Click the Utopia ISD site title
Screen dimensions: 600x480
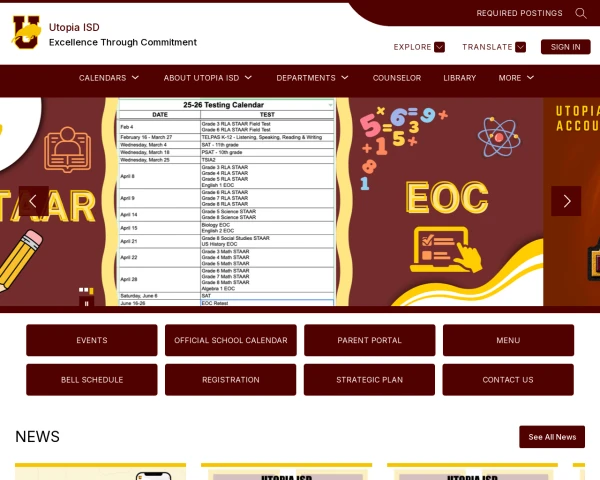[x=74, y=28]
